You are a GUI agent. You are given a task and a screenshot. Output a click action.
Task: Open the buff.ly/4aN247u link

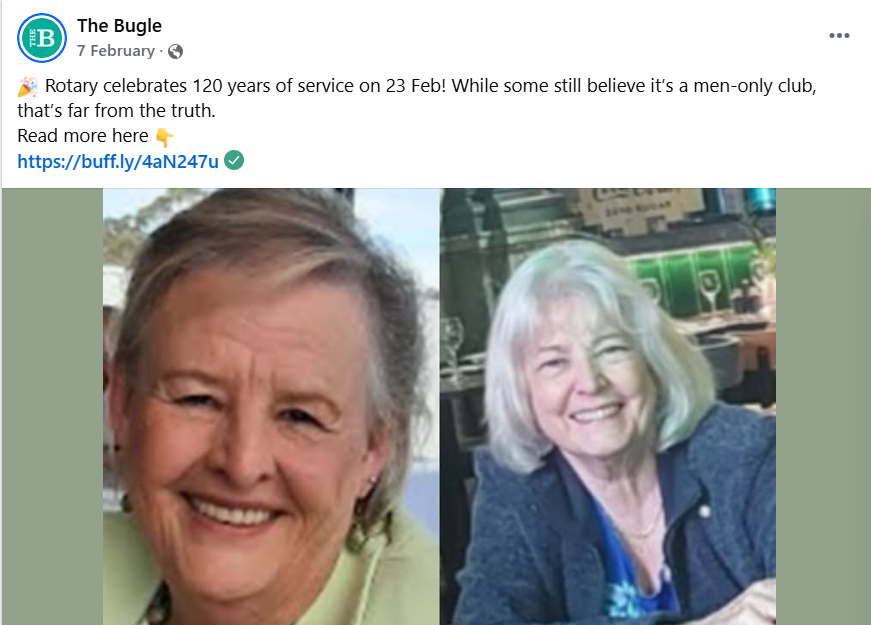point(118,161)
